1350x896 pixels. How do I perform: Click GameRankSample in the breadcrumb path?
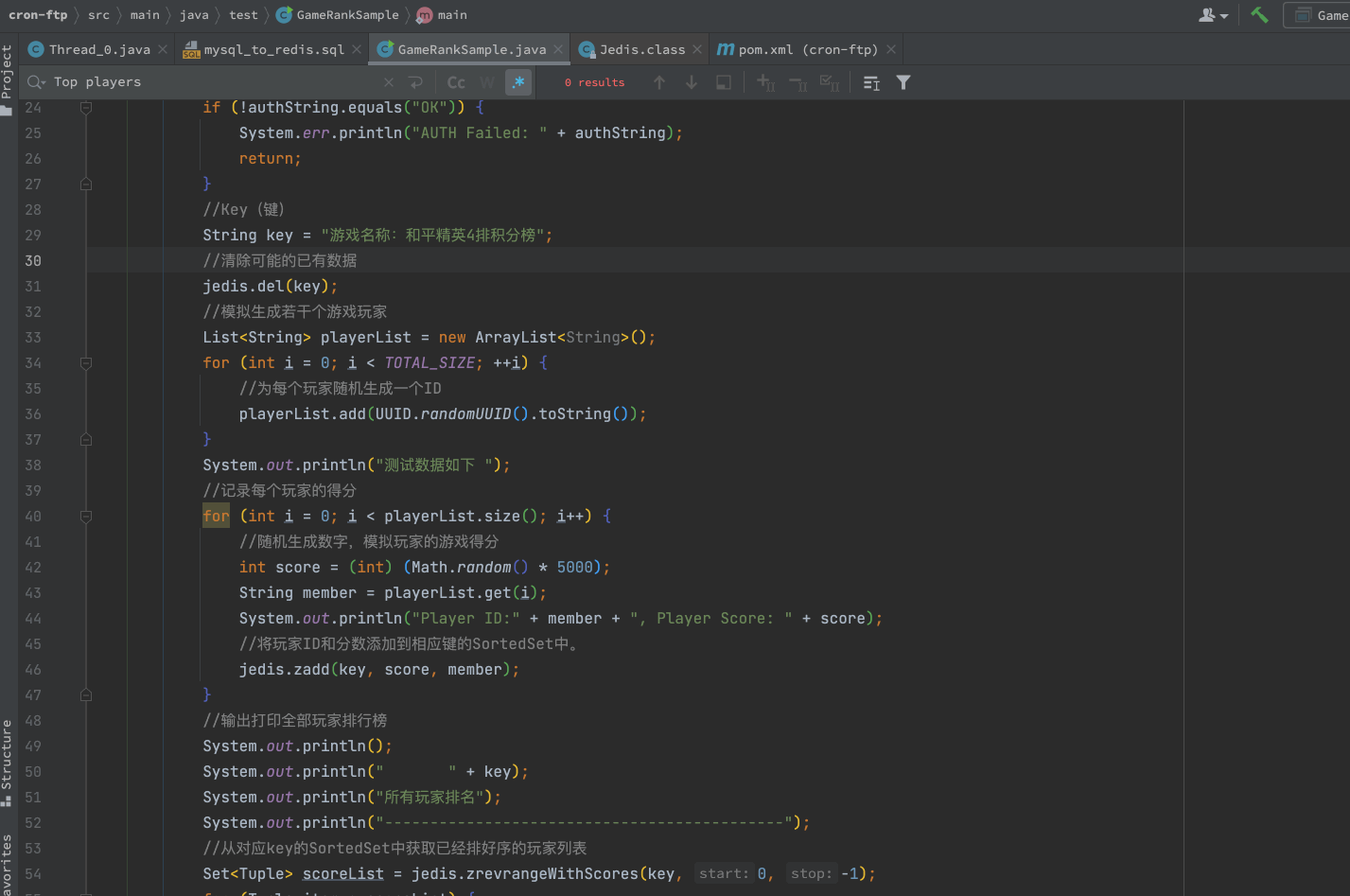pyautogui.click(x=347, y=15)
